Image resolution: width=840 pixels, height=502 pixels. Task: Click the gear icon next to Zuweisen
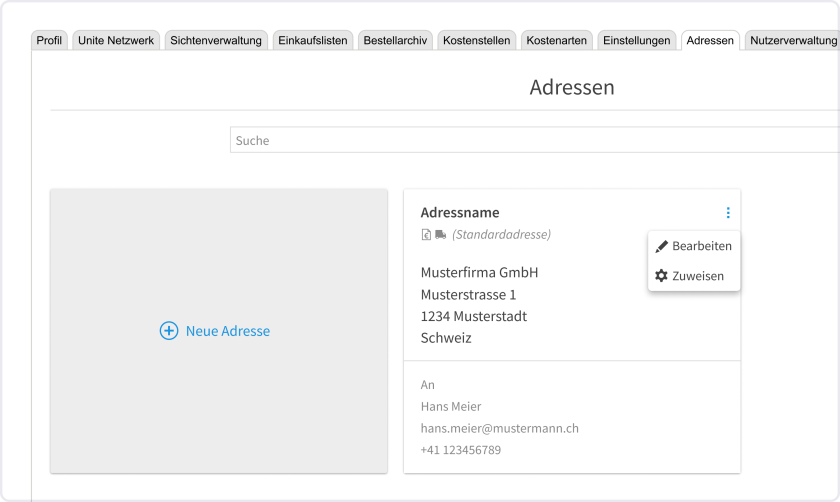tap(661, 276)
